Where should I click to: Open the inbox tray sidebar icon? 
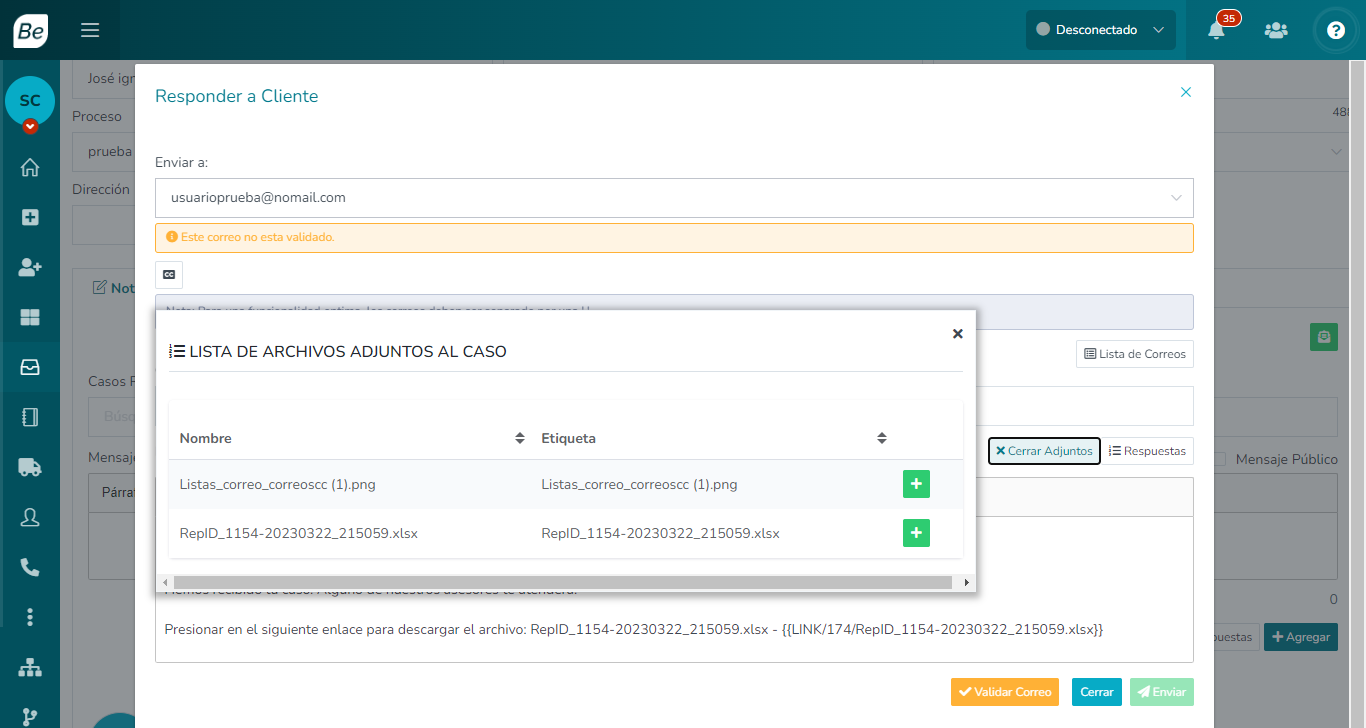click(x=30, y=367)
